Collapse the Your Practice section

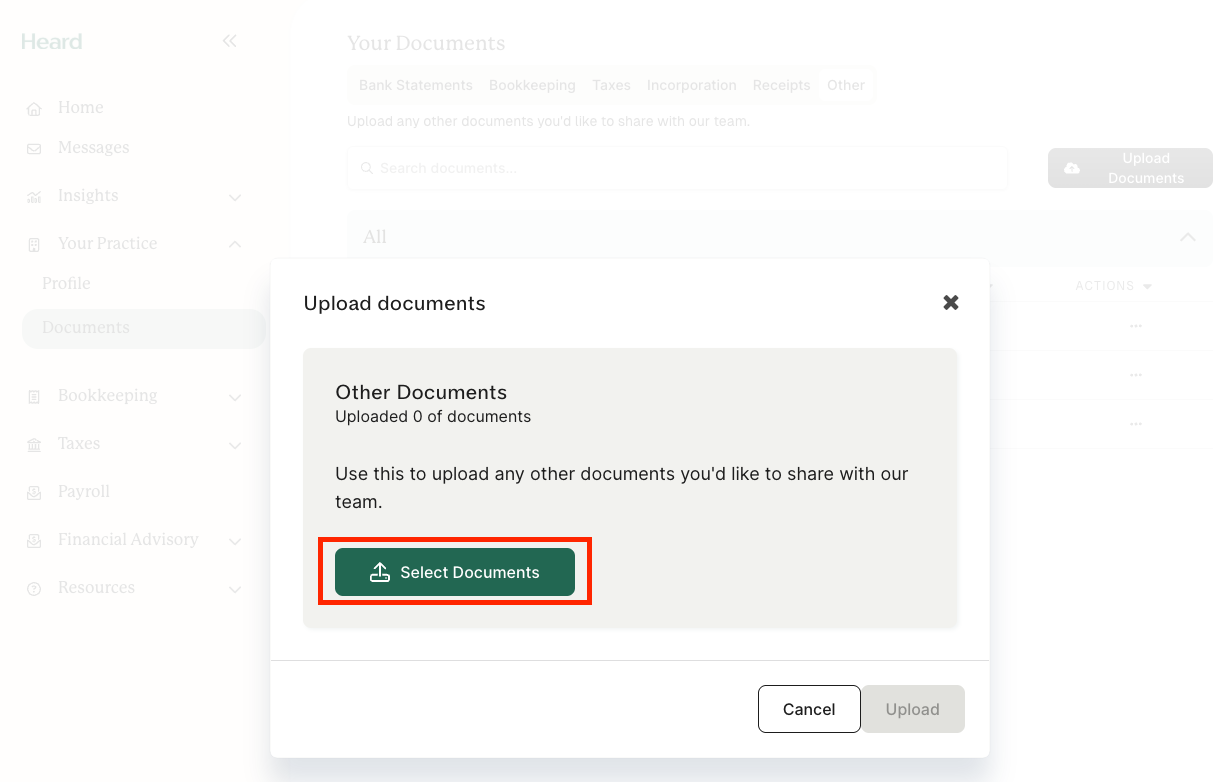(236, 243)
